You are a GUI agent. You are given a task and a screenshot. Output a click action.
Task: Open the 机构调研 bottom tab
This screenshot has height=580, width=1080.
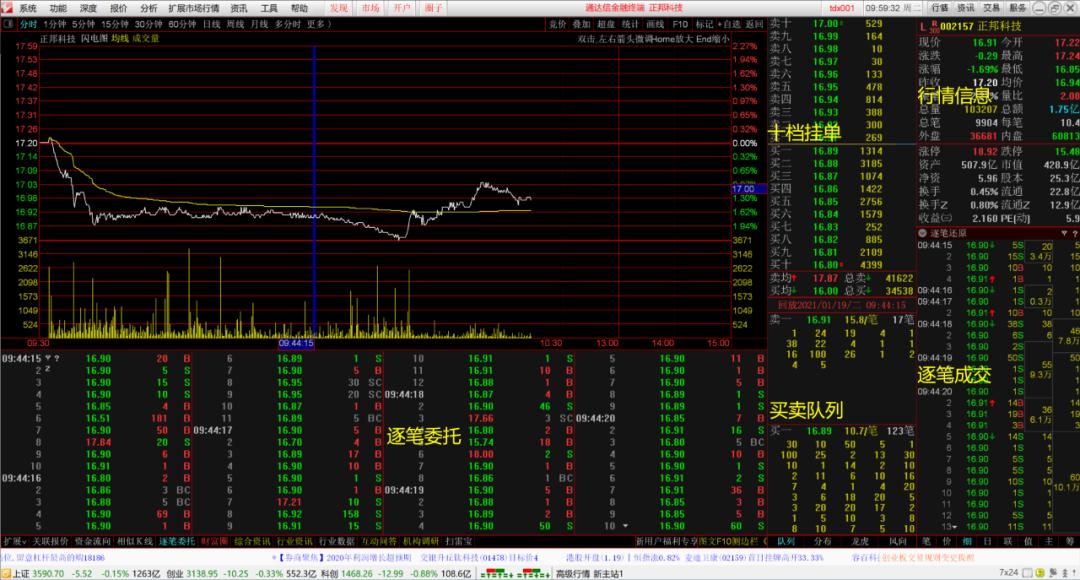tap(421, 541)
